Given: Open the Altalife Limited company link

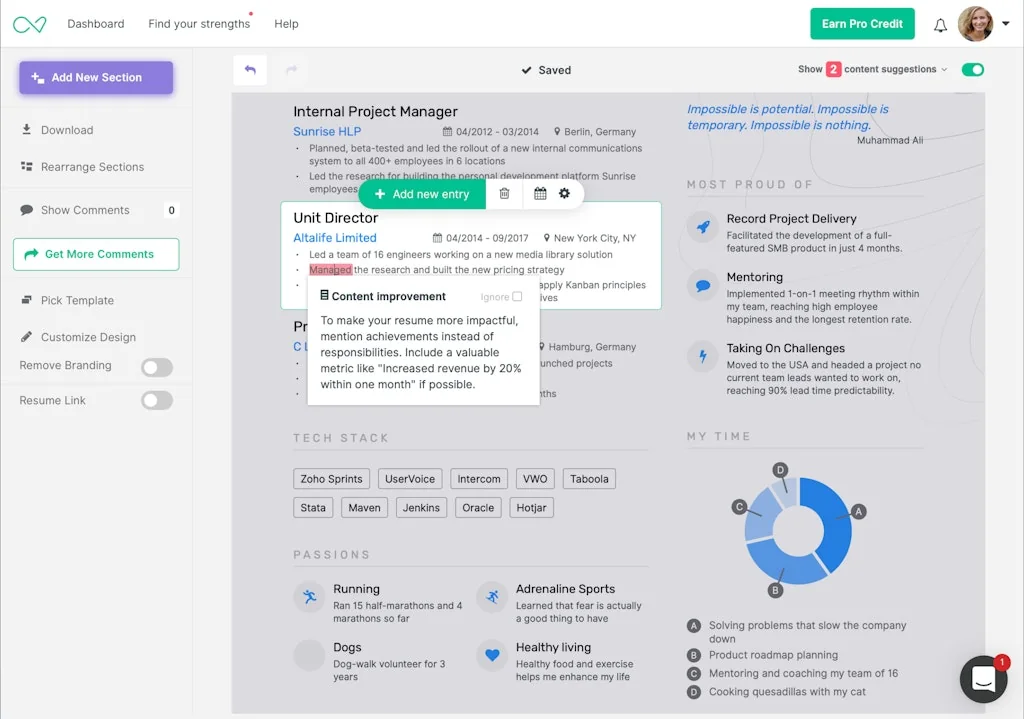Looking at the screenshot, I should [x=334, y=238].
